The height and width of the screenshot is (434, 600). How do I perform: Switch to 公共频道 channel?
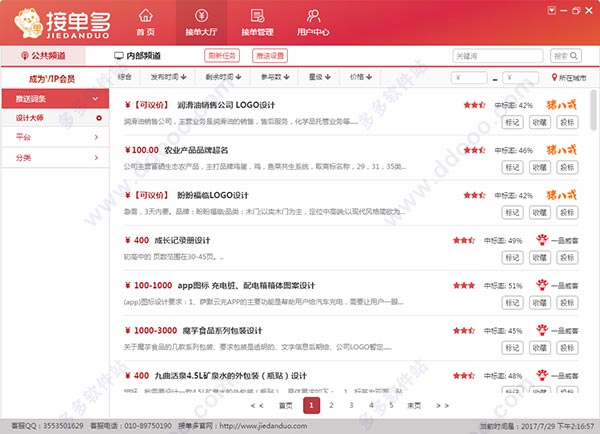(43, 56)
